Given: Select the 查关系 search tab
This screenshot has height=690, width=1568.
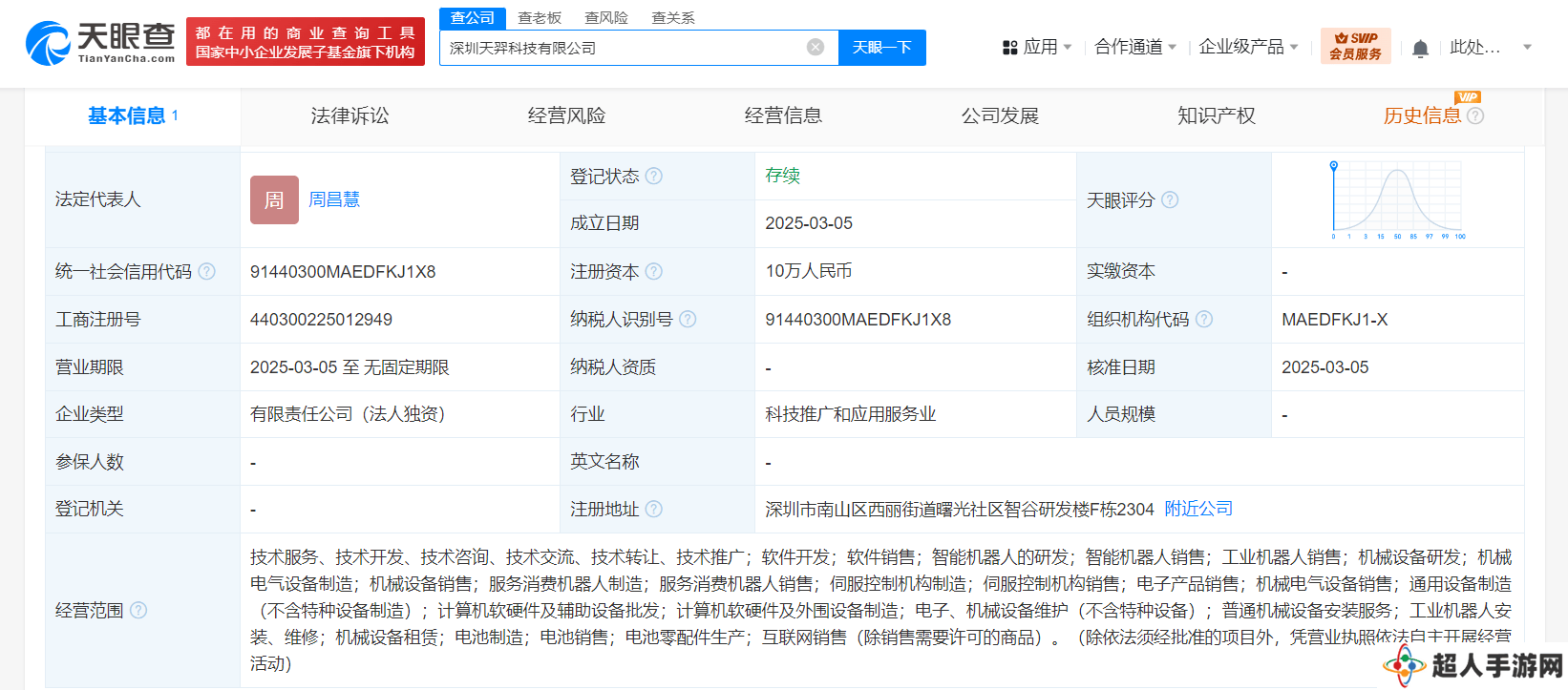Looking at the screenshot, I should pyautogui.click(x=673, y=18).
